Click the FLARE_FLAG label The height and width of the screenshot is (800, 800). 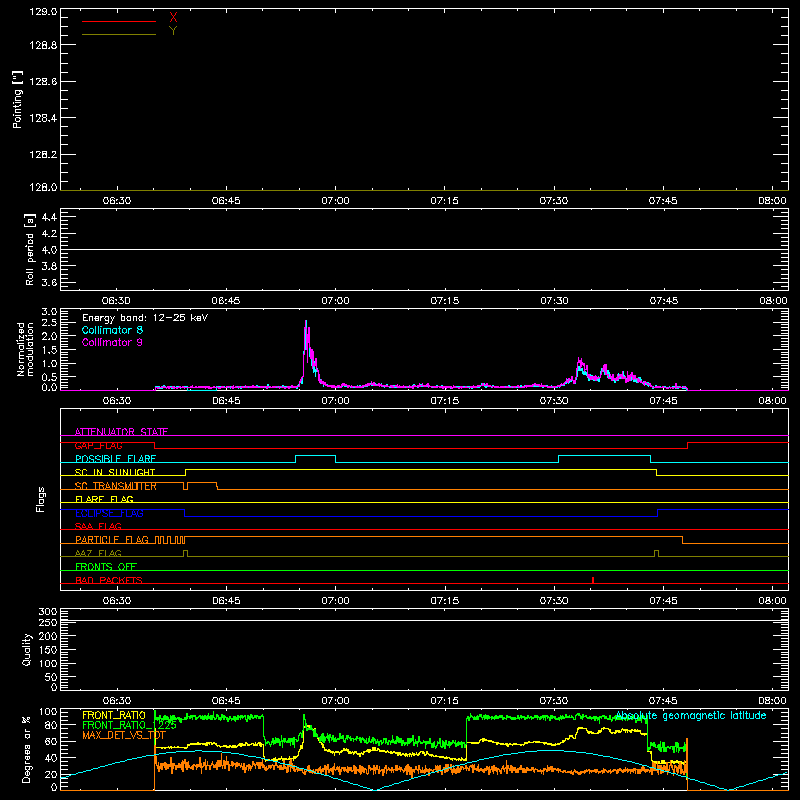coord(104,499)
